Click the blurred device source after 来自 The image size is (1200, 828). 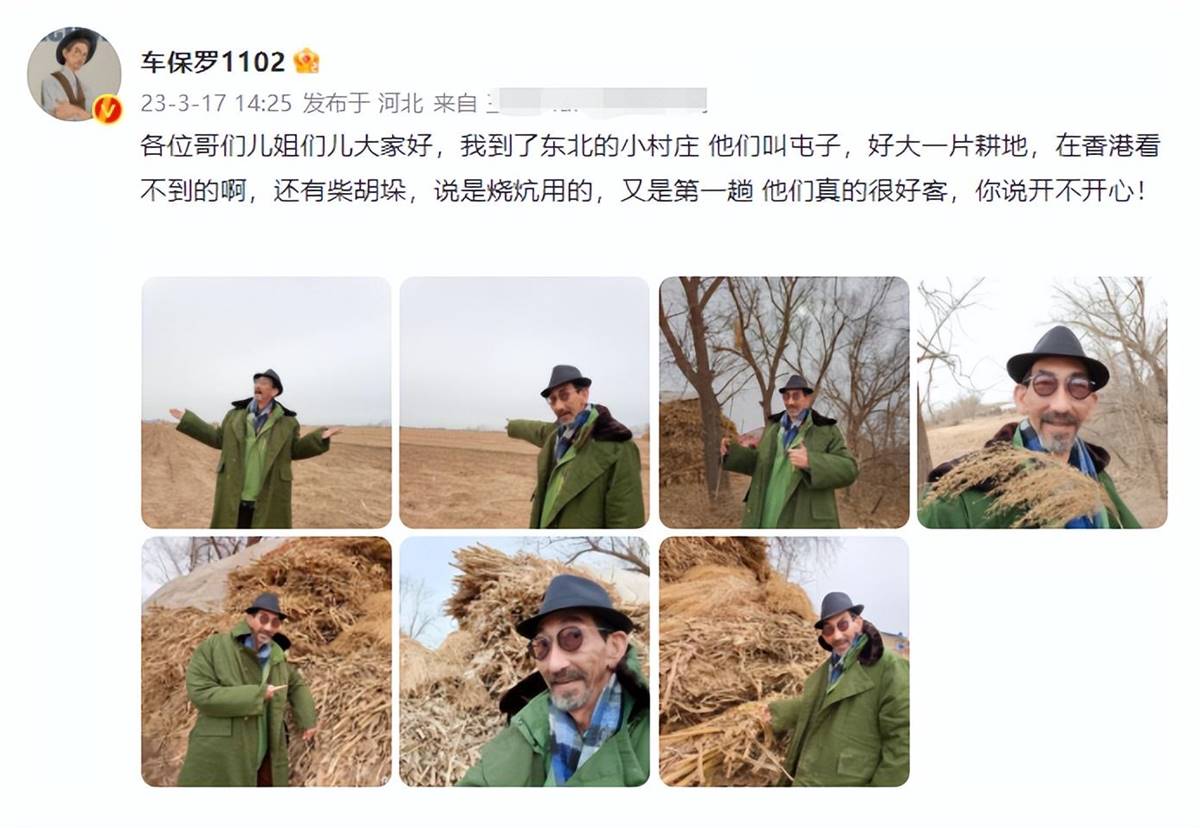pos(596,102)
